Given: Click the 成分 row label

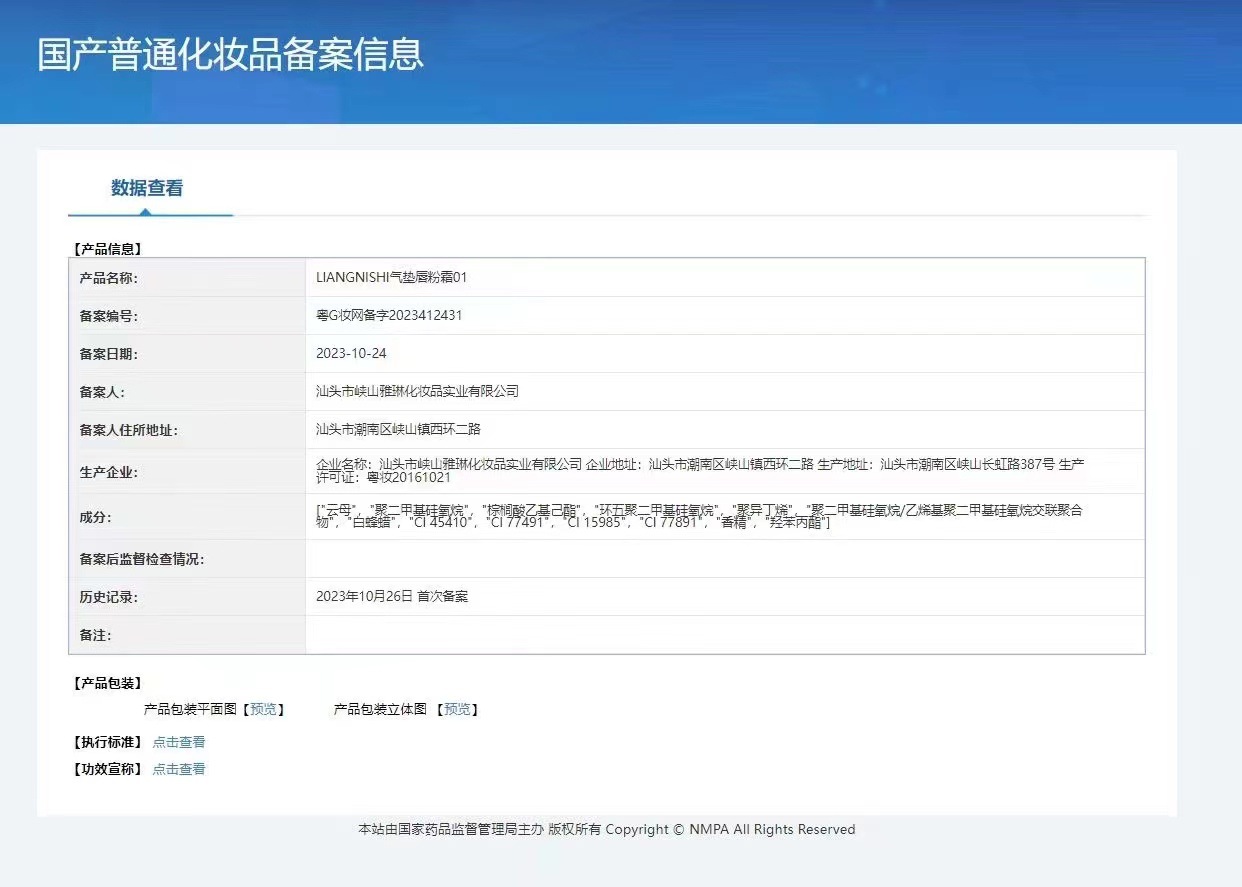Looking at the screenshot, I should click(x=95, y=518).
